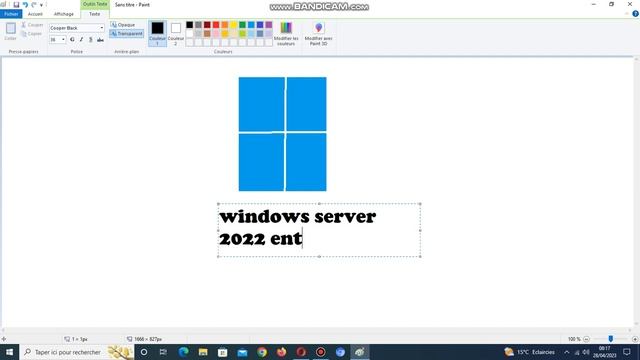Select the Texte ribbon tab

point(95,14)
